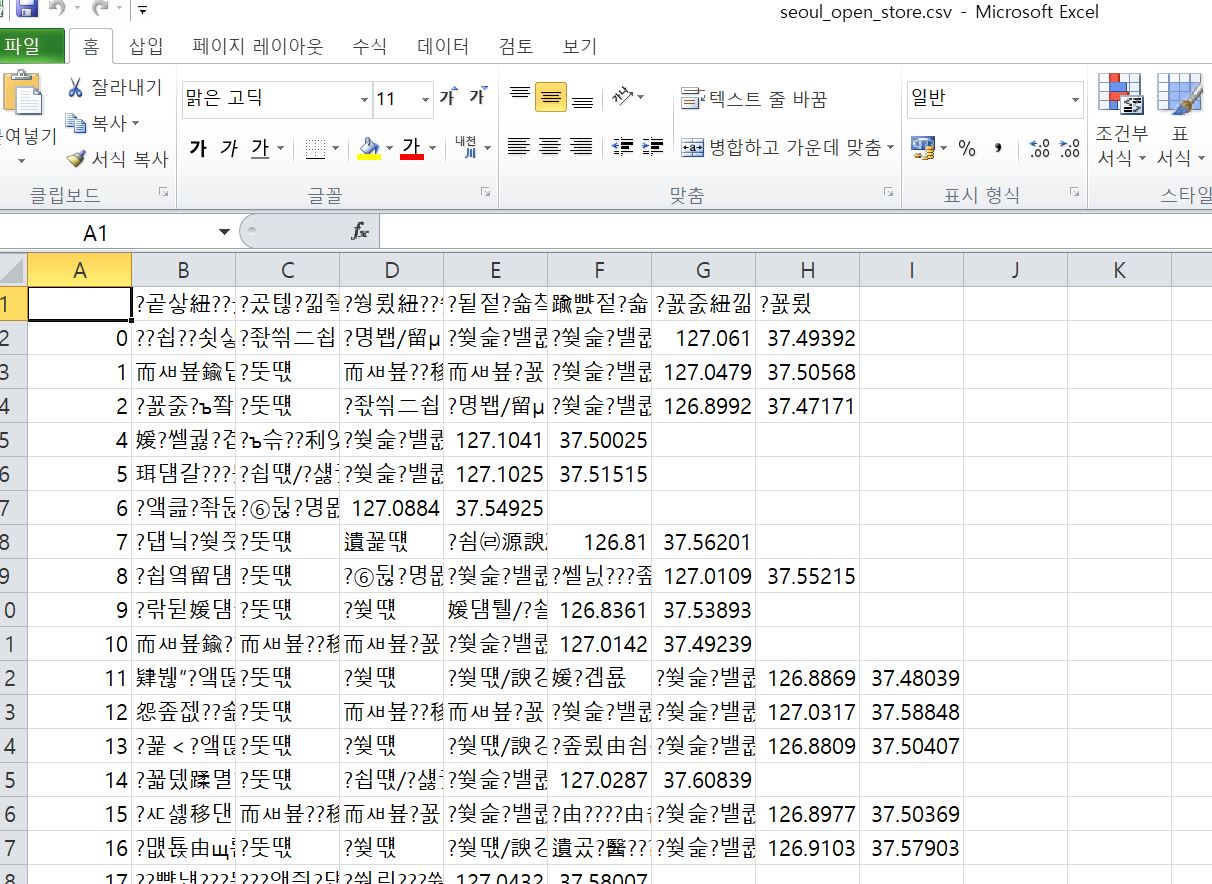
Task: Open 조건부 서식 conditional formatting
Action: click(x=1121, y=120)
